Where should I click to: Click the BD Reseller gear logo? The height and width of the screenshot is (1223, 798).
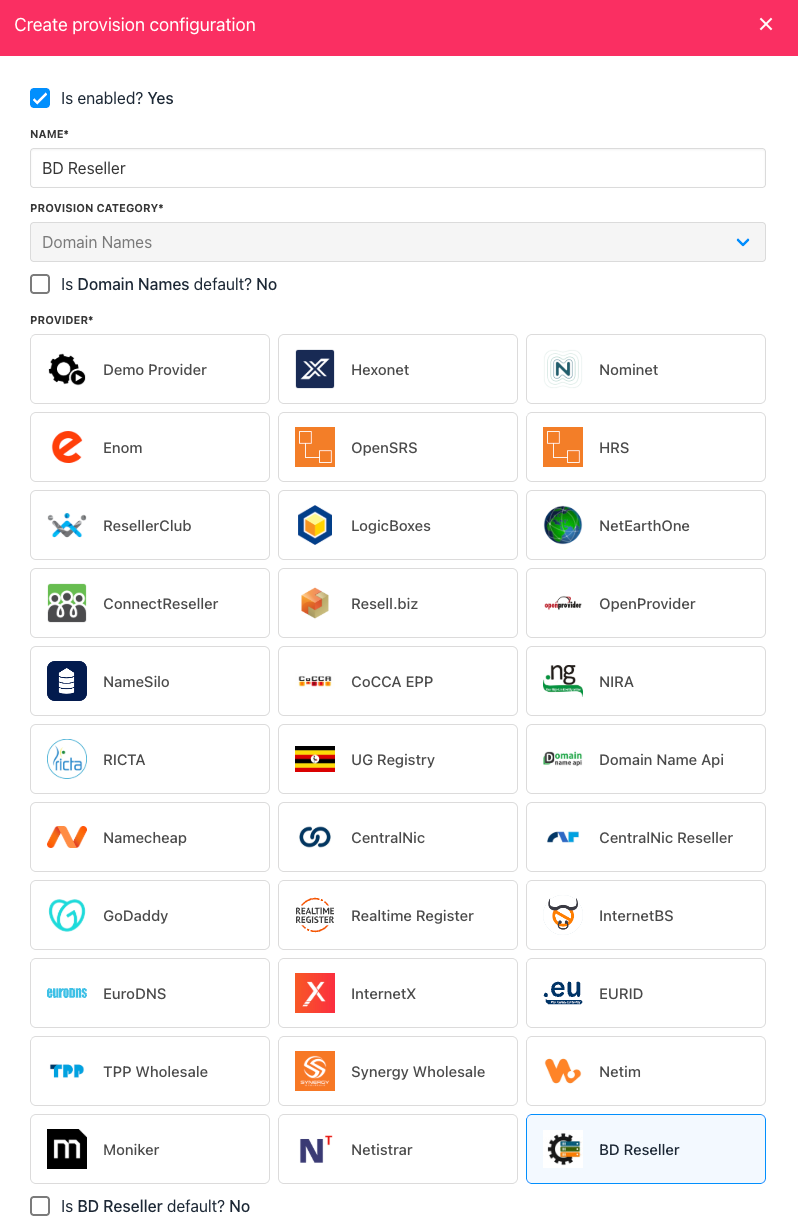pyautogui.click(x=563, y=1150)
